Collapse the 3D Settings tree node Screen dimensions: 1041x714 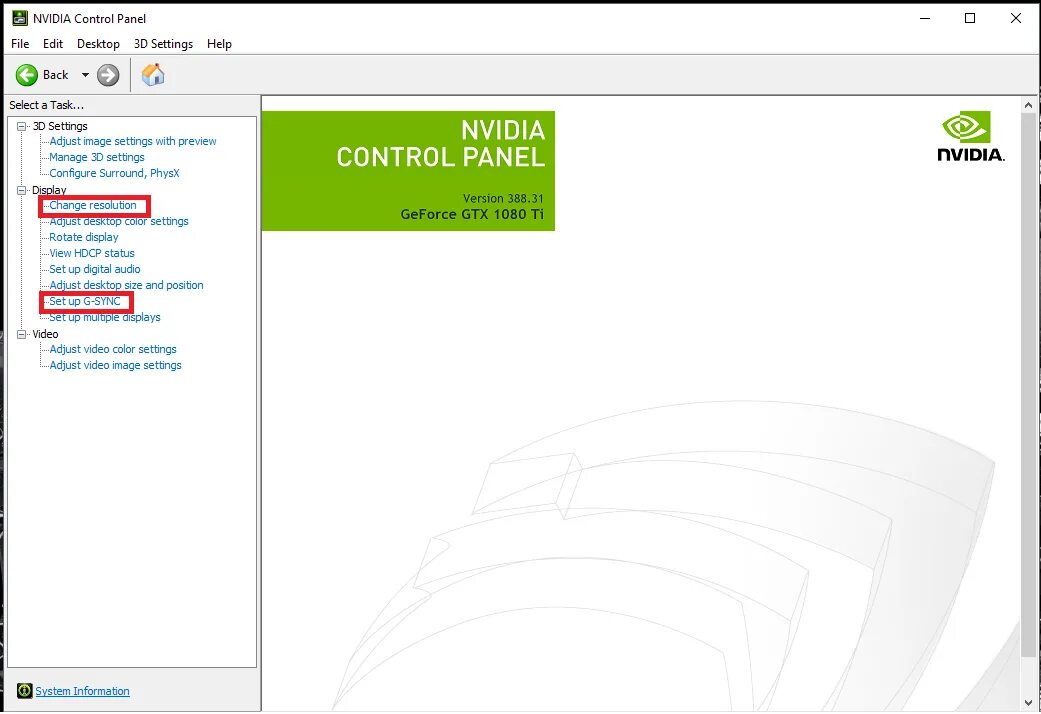point(21,126)
